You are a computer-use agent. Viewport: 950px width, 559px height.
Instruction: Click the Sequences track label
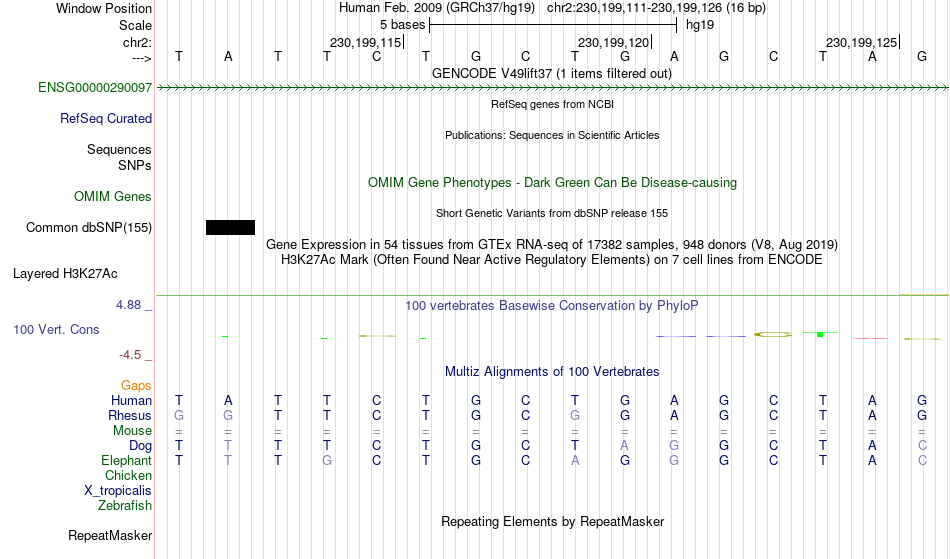coord(119,150)
